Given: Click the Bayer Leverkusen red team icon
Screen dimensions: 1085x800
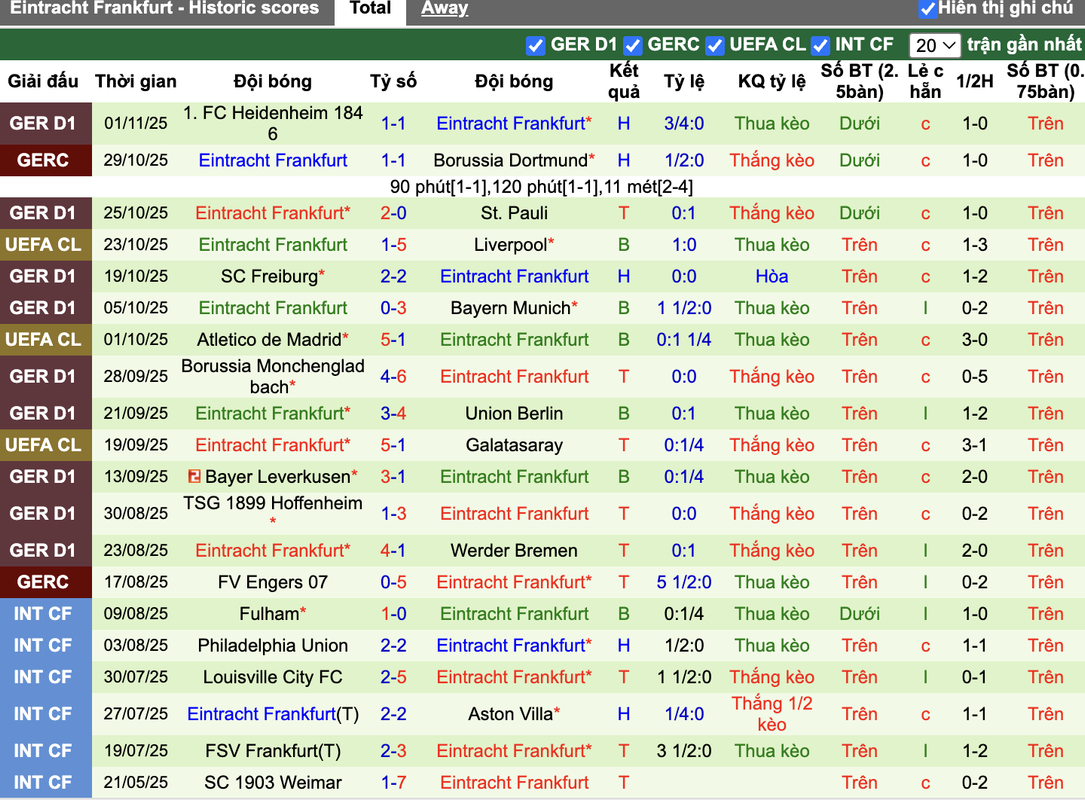Looking at the screenshot, I should [194, 476].
